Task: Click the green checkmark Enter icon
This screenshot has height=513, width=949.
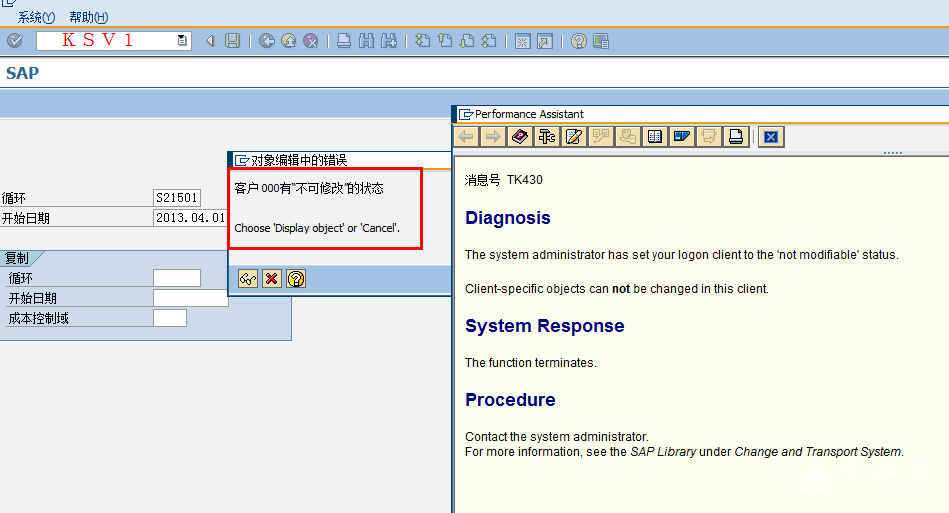Action: coord(15,41)
